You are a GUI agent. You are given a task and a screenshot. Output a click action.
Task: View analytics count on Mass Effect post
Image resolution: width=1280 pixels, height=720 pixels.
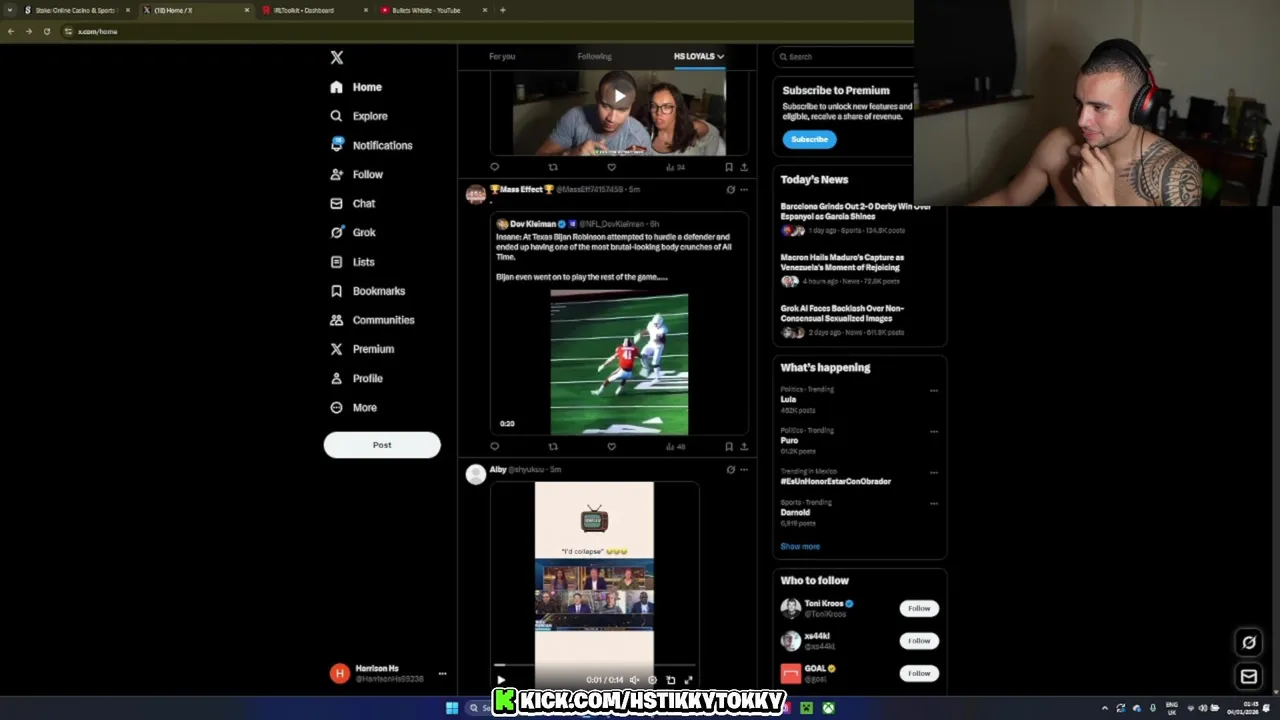tap(676, 446)
